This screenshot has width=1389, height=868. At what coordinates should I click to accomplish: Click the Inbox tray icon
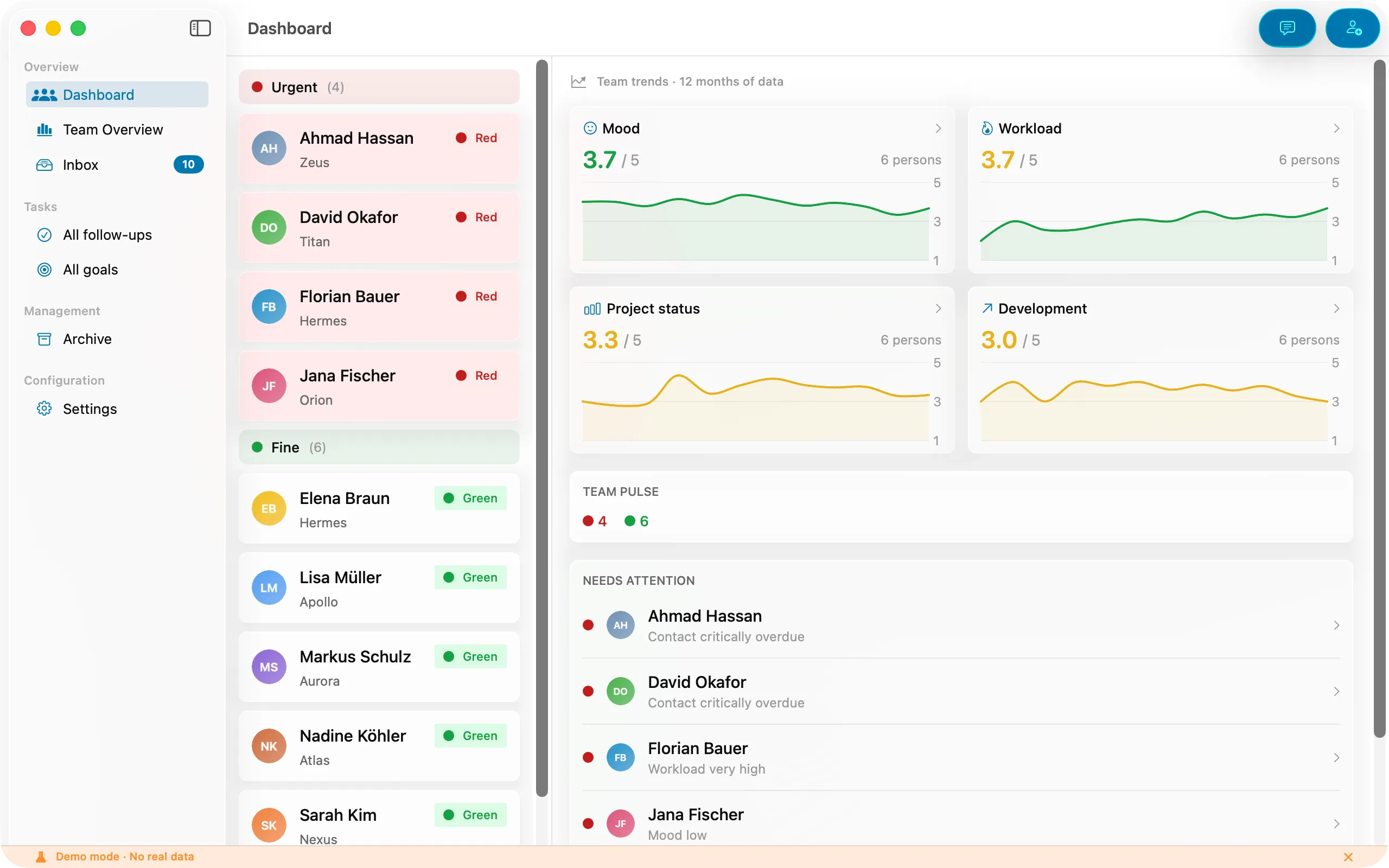coord(44,165)
